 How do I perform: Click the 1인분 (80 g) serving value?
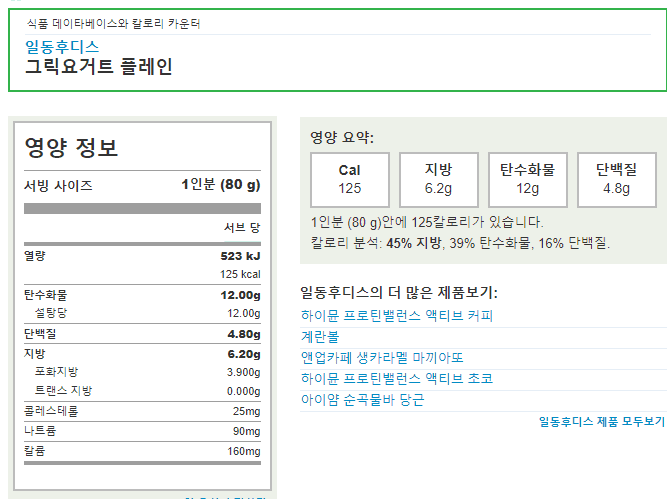(221, 185)
